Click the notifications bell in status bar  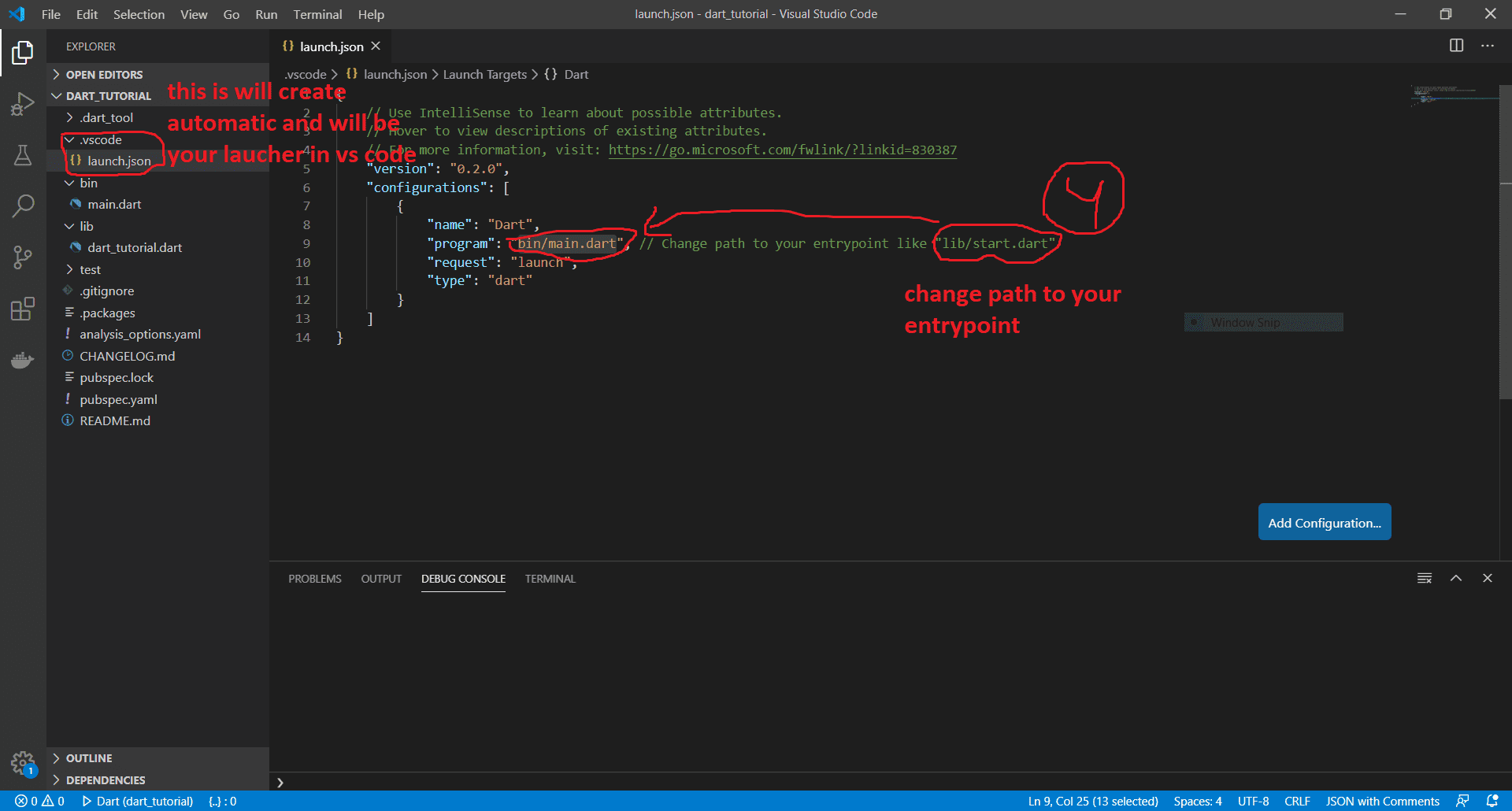pyautogui.click(x=1492, y=801)
